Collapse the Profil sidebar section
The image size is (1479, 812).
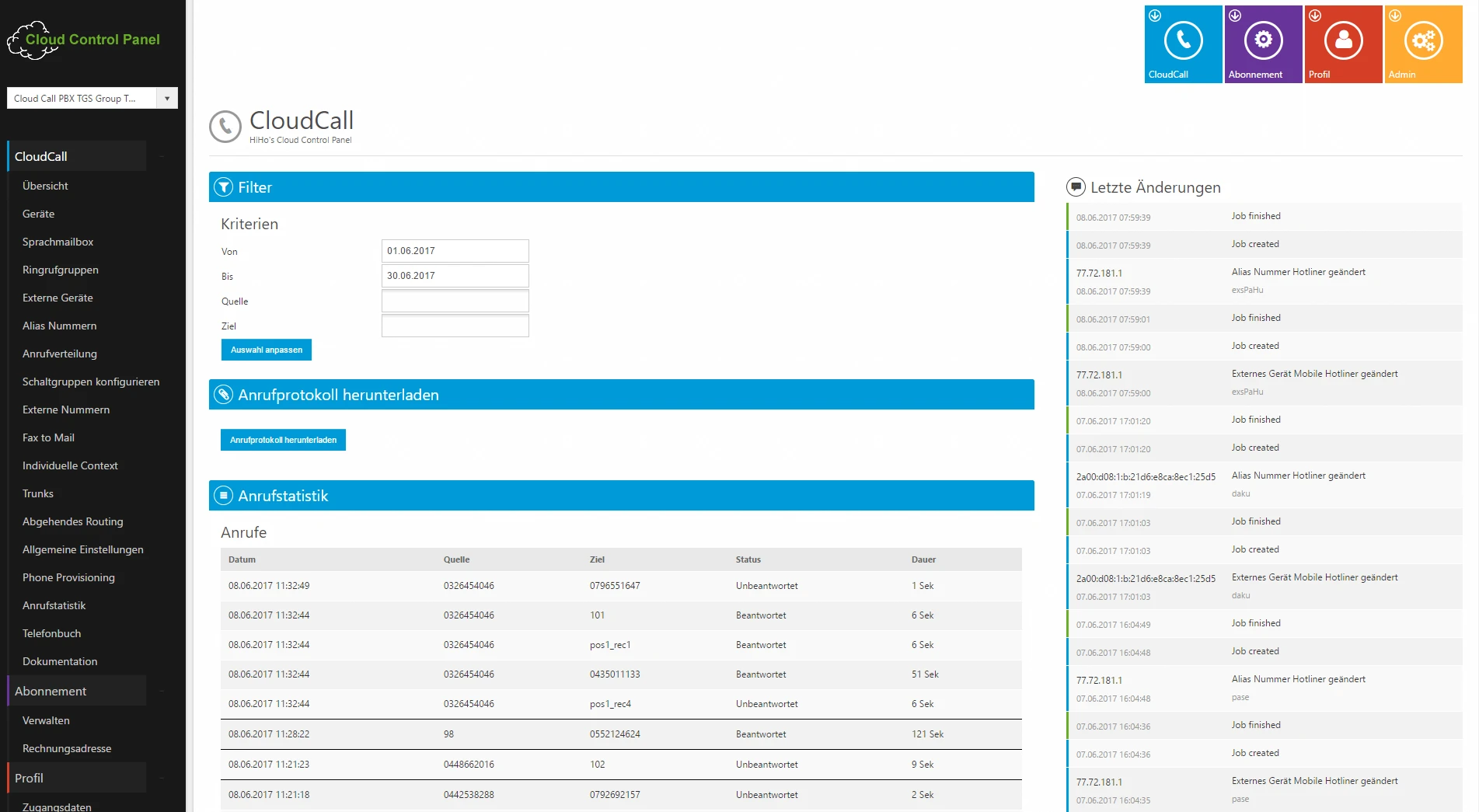click(162, 779)
